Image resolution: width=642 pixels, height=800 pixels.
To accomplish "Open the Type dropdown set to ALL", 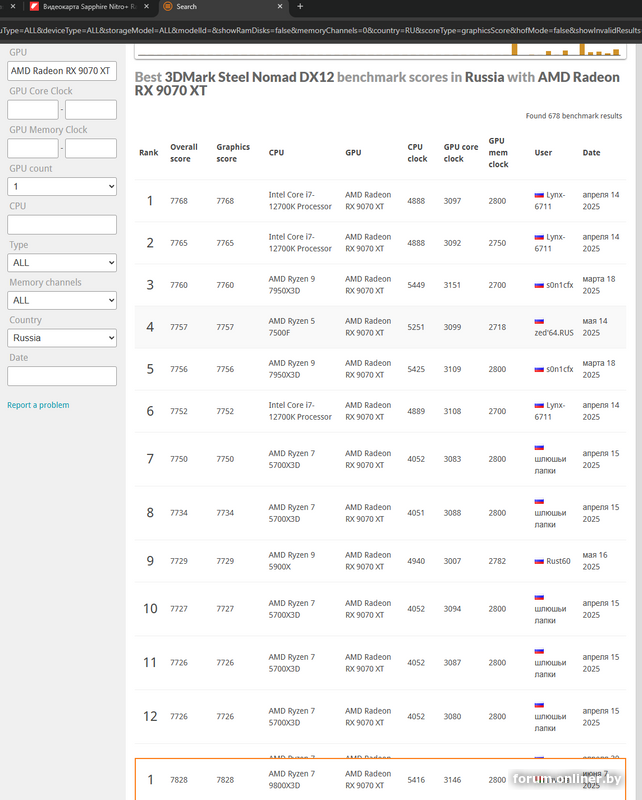I will pyautogui.click(x=62, y=263).
